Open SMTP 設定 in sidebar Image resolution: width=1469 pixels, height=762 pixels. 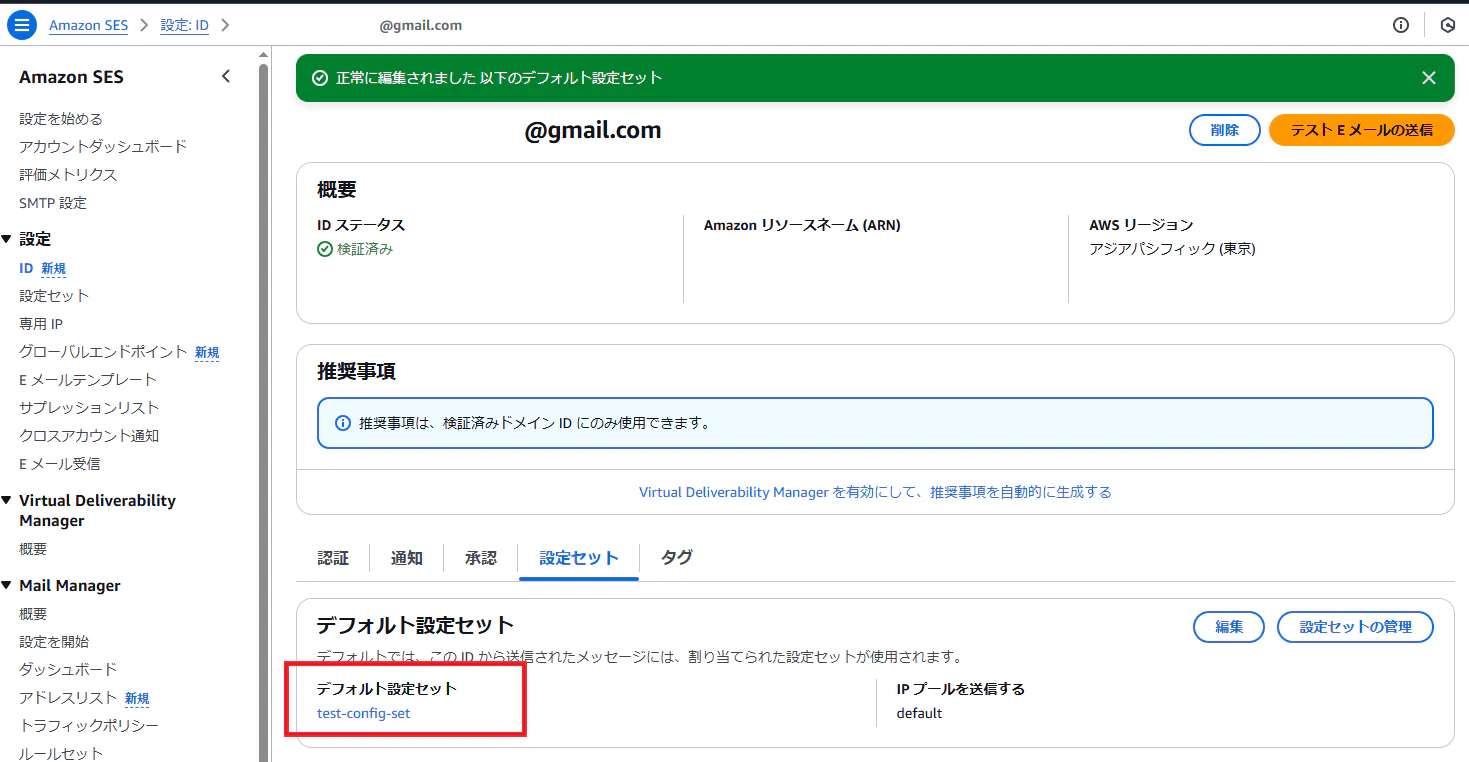point(53,203)
